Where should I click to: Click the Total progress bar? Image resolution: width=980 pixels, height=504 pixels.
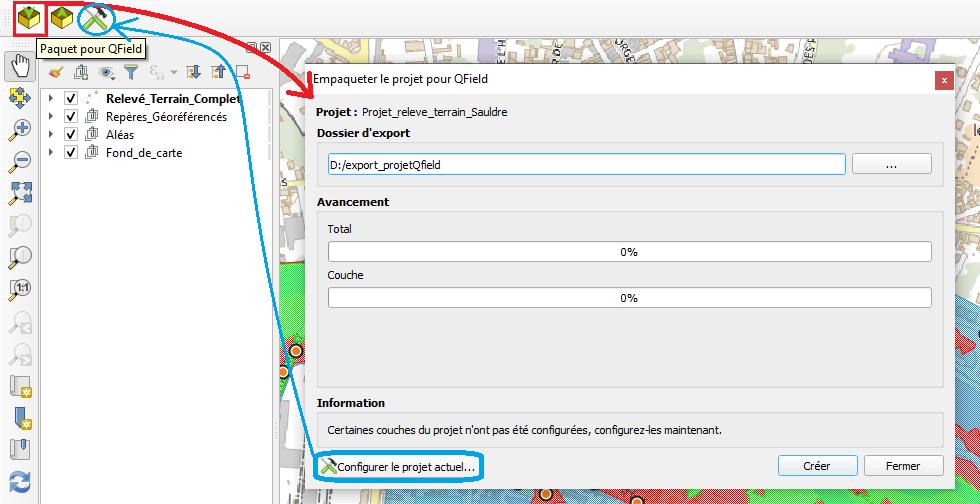(630, 252)
